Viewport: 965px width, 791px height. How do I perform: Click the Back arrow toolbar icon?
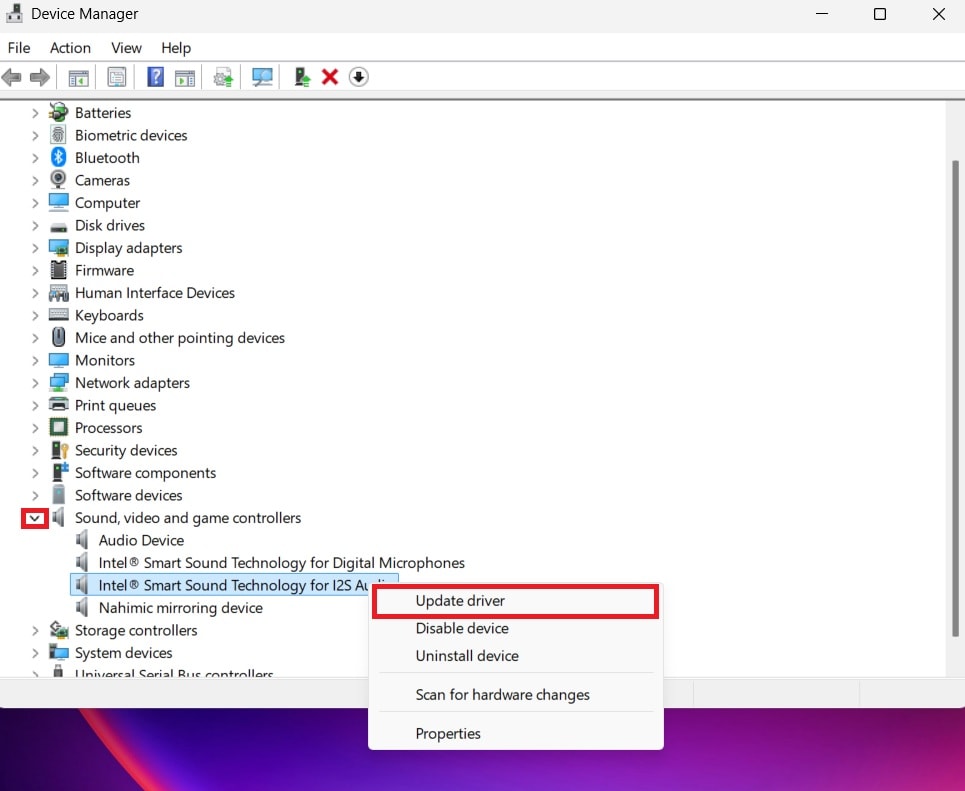(x=12, y=78)
